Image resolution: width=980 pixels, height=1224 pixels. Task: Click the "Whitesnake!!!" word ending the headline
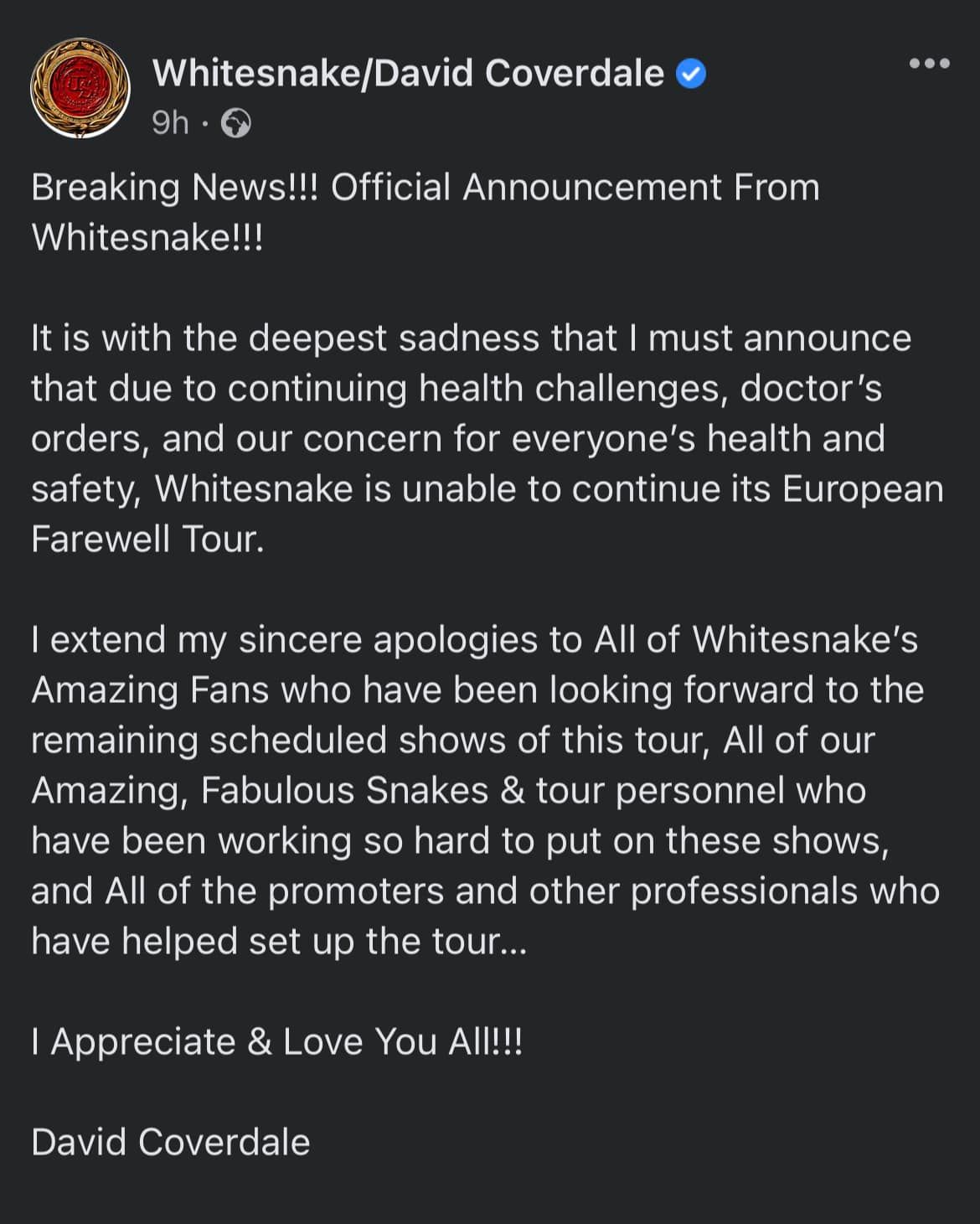click(x=147, y=237)
